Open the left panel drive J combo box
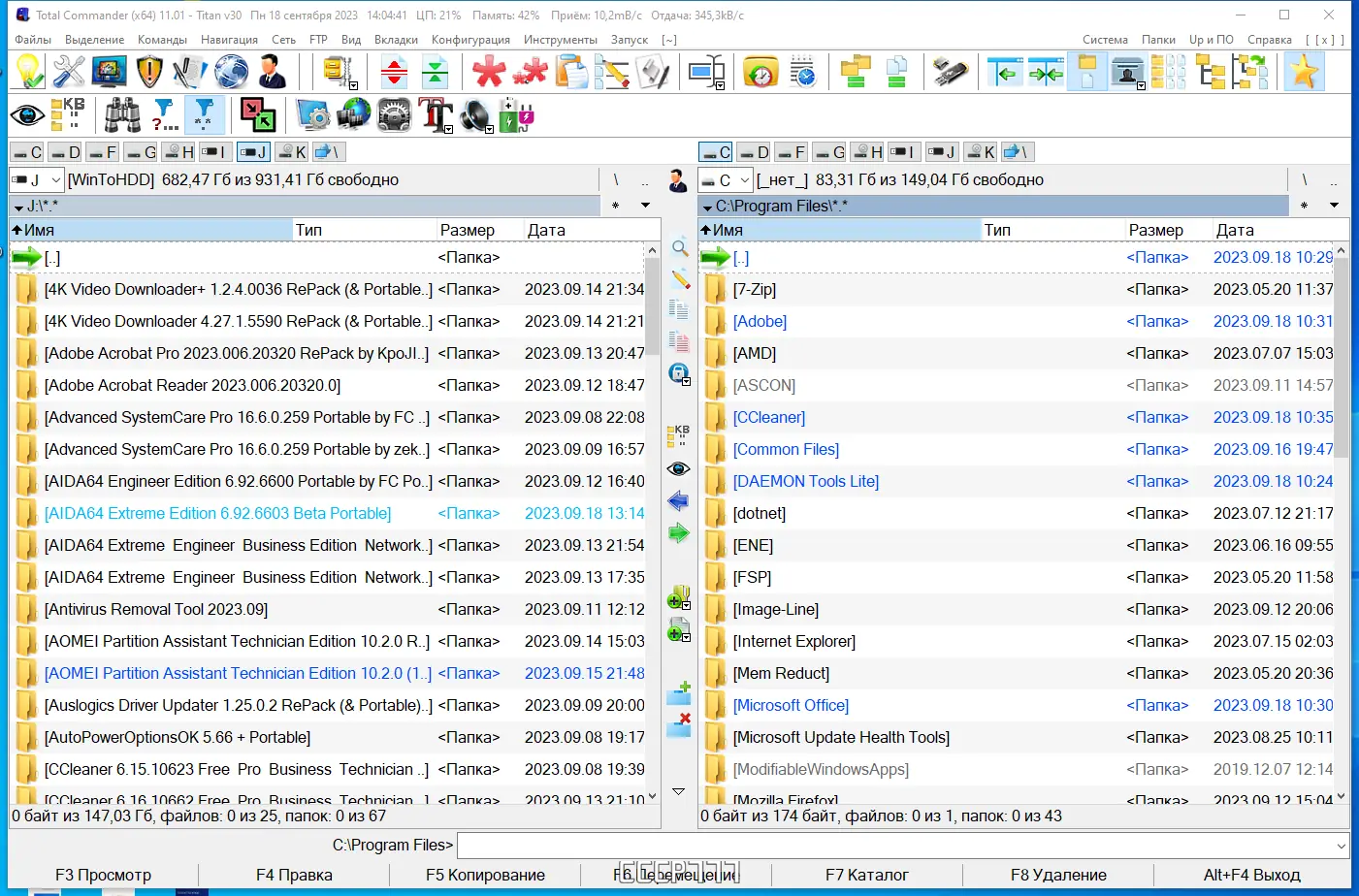The image size is (1359, 896). (x=37, y=180)
